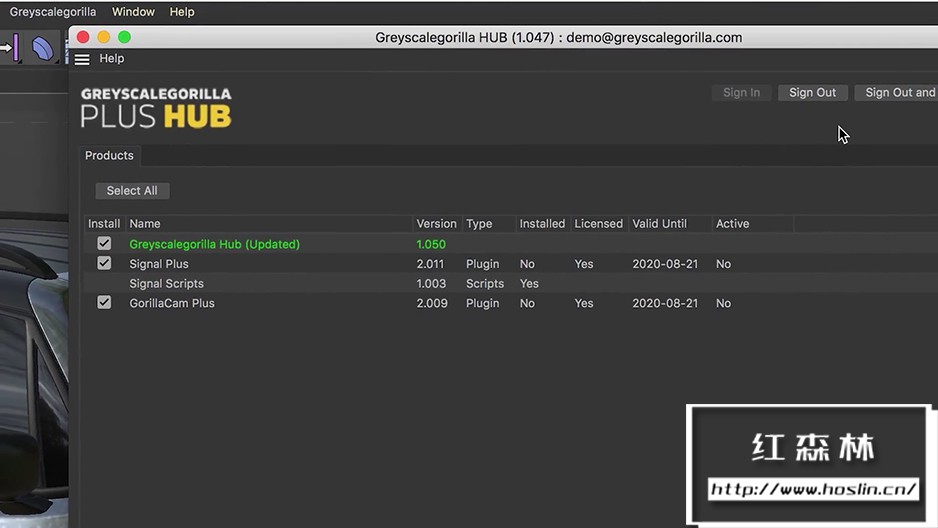Maximize HUB window with green button

124,37
